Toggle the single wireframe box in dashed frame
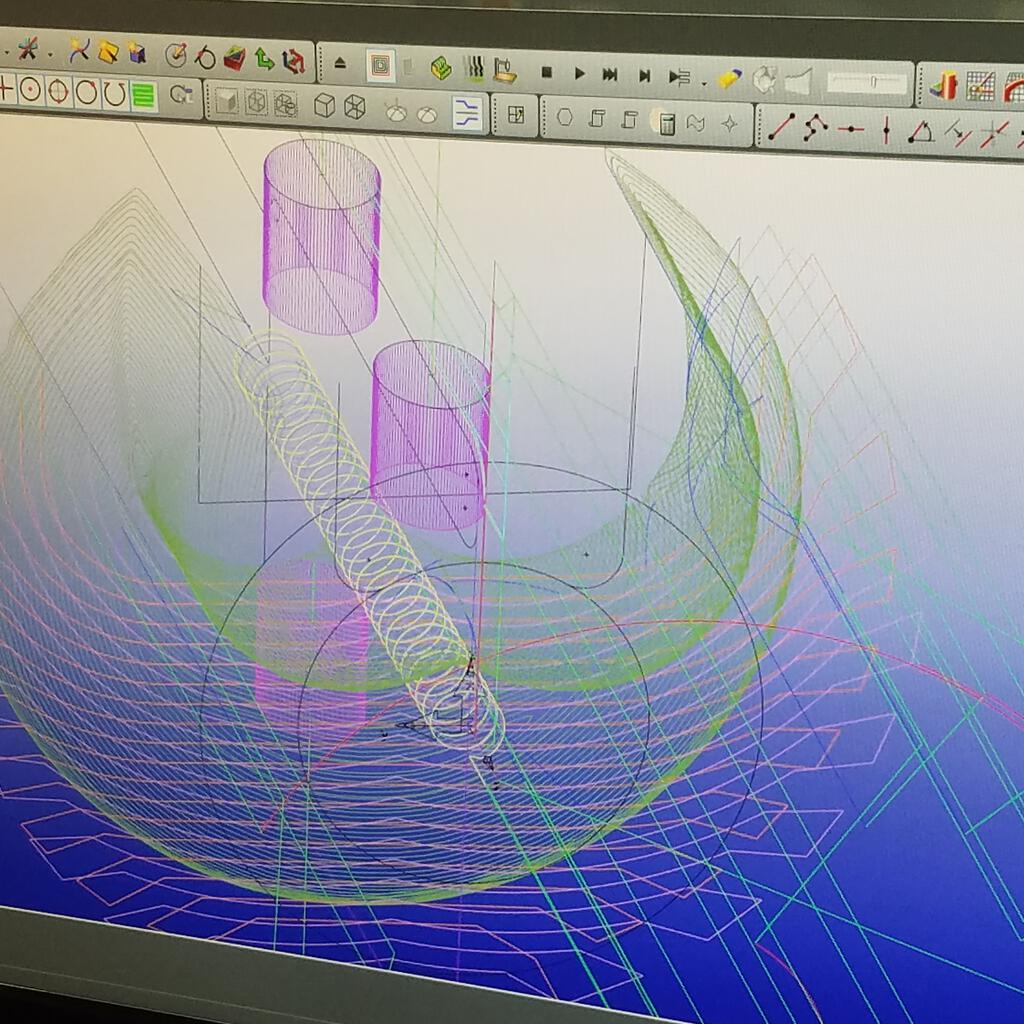The image size is (1024, 1024). [256, 103]
